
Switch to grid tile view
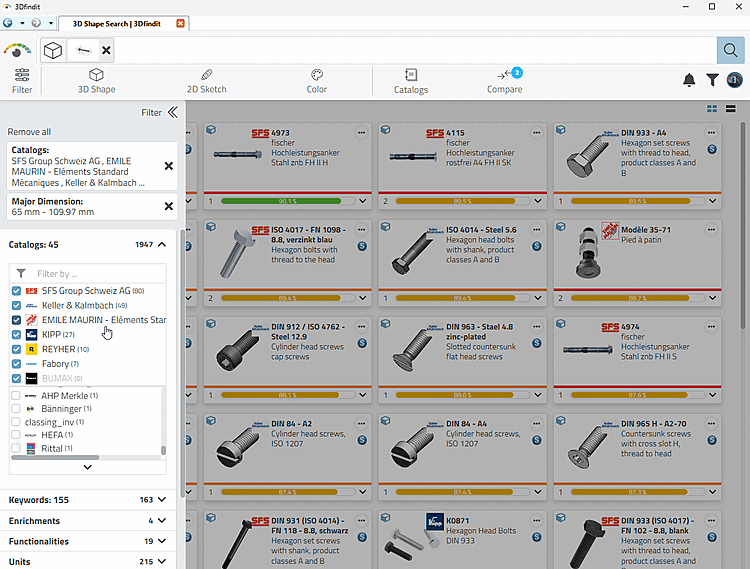712,109
